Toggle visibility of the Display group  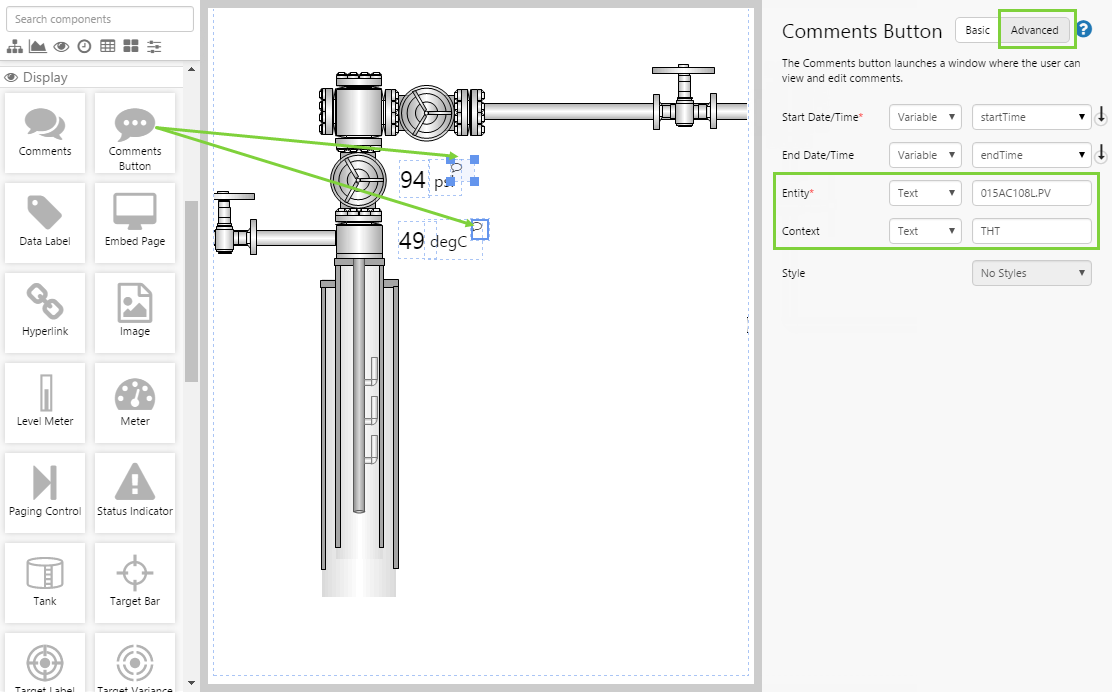tap(11, 76)
